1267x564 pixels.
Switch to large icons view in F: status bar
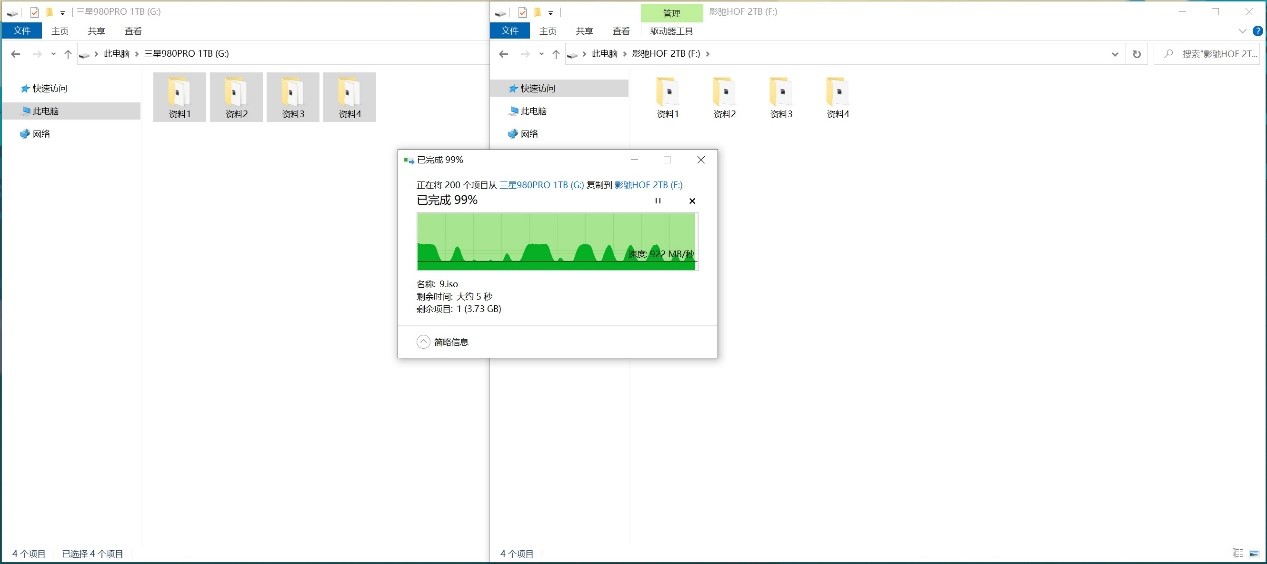pyautogui.click(x=1254, y=553)
